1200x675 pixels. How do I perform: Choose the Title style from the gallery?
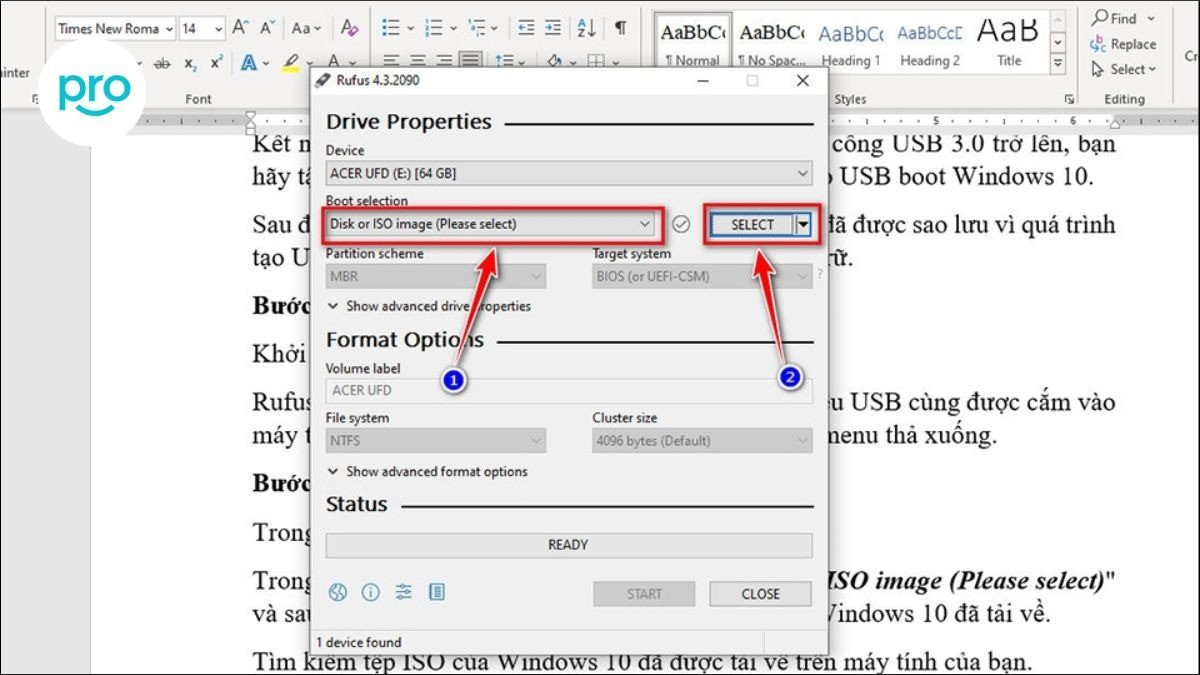tap(1007, 38)
